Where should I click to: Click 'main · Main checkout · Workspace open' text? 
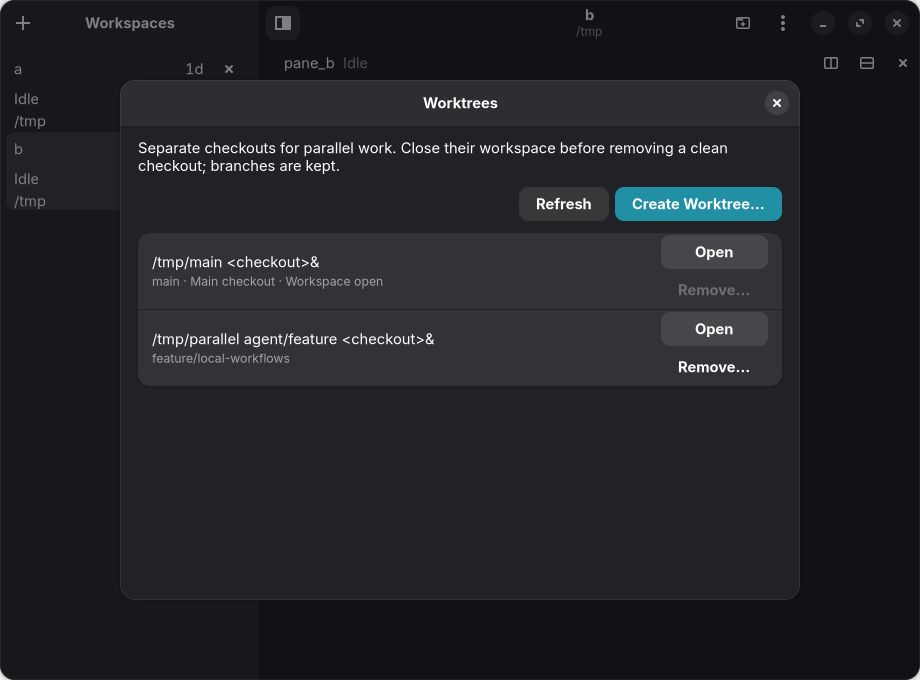(267, 282)
